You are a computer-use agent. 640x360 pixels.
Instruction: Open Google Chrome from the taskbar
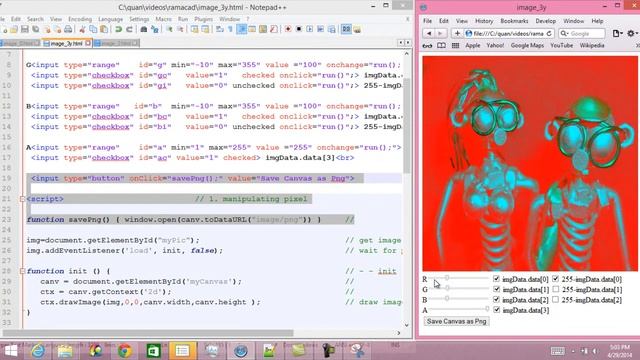(x=125, y=351)
